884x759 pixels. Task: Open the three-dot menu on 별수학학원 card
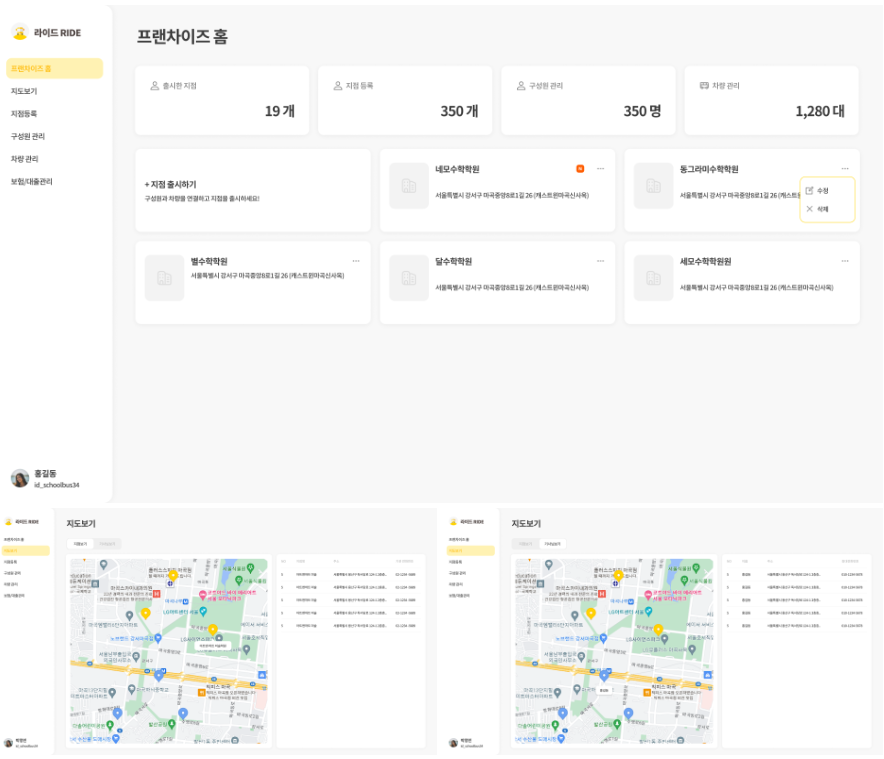(x=356, y=261)
